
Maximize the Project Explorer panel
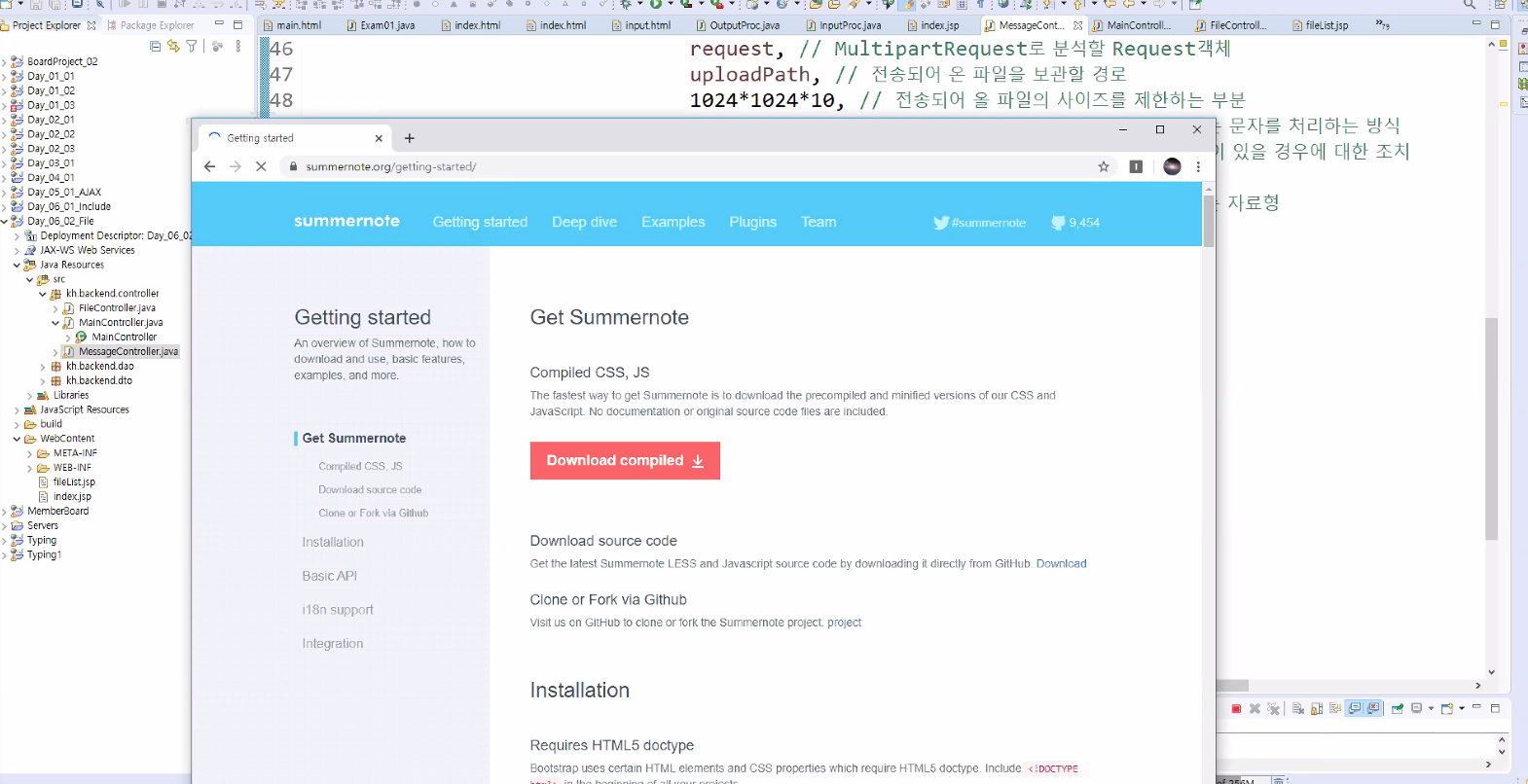coord(237,24)
